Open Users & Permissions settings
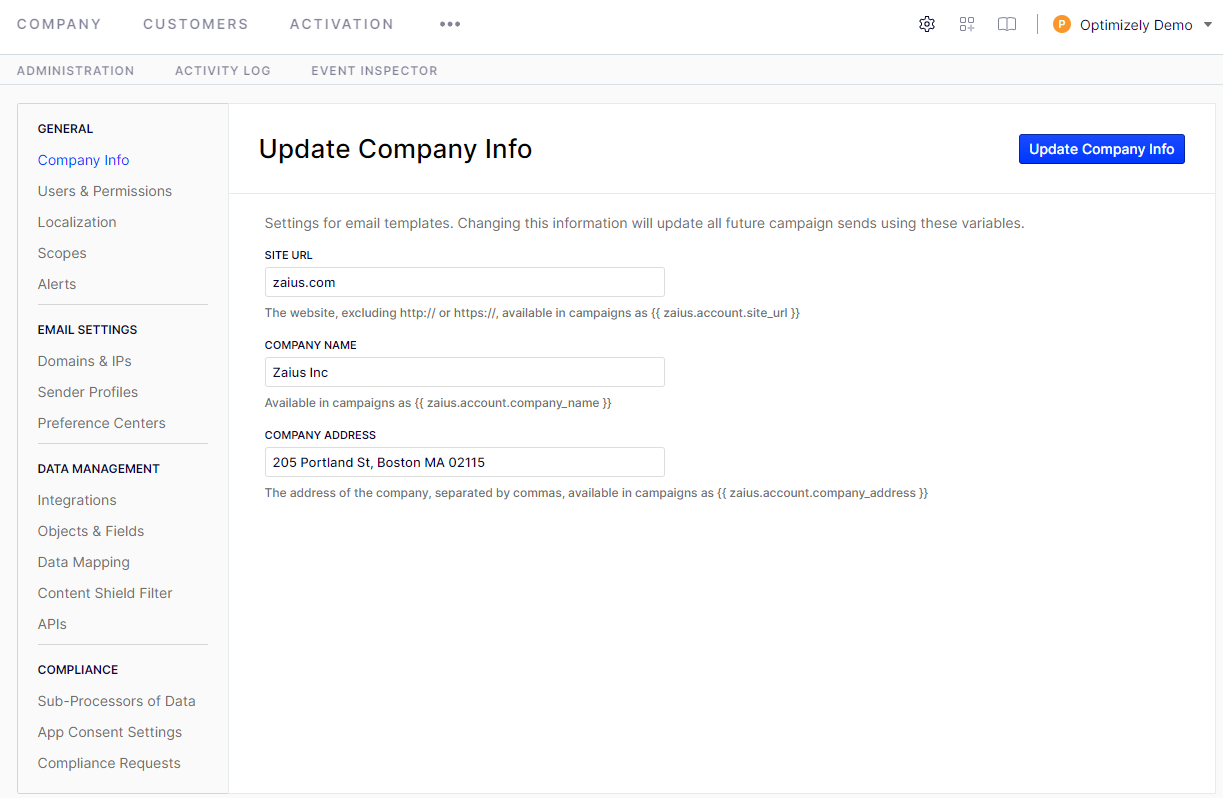Viewport: 1223px width, 798px height. click(x=104, y=190)
